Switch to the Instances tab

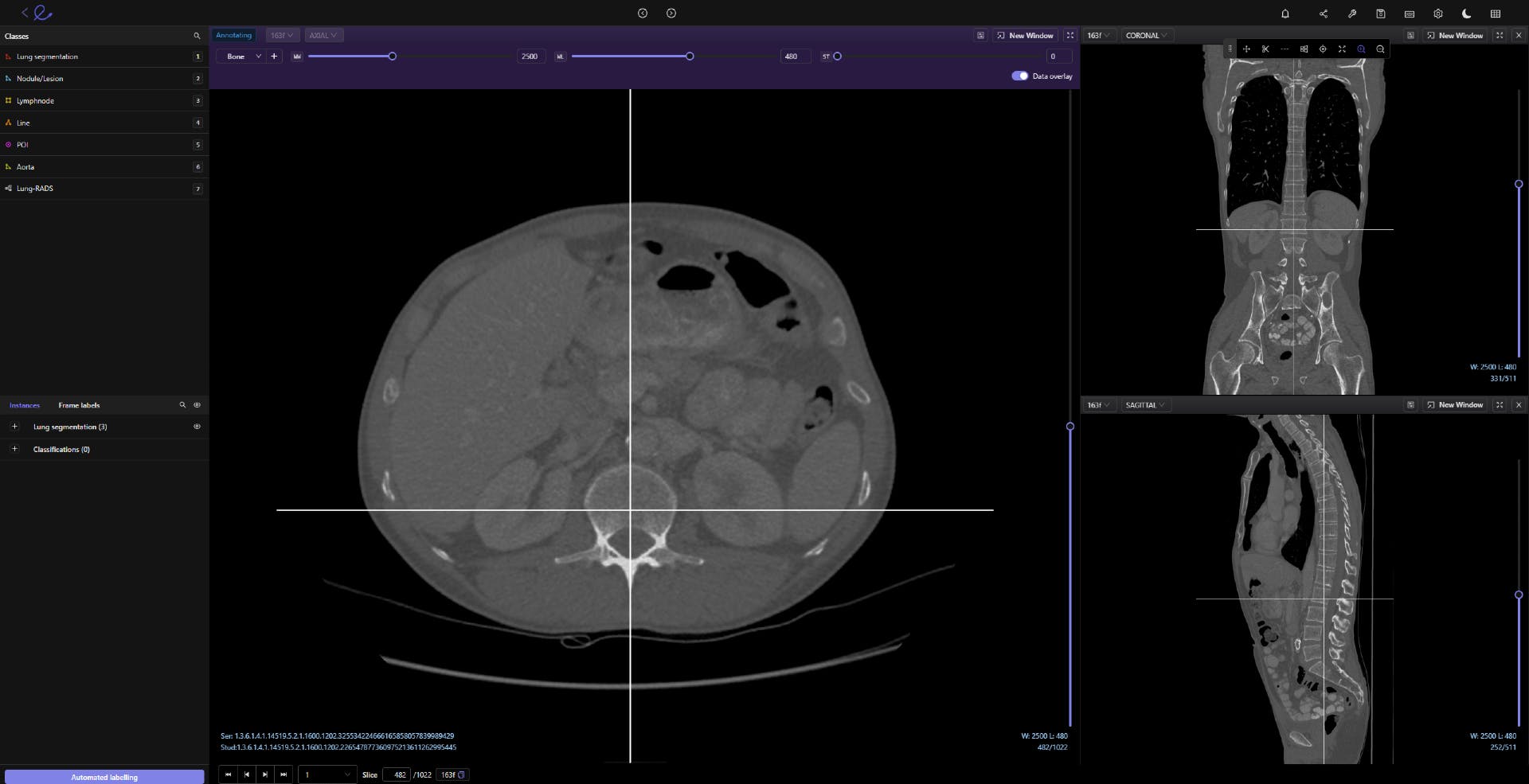click(25, 405)
